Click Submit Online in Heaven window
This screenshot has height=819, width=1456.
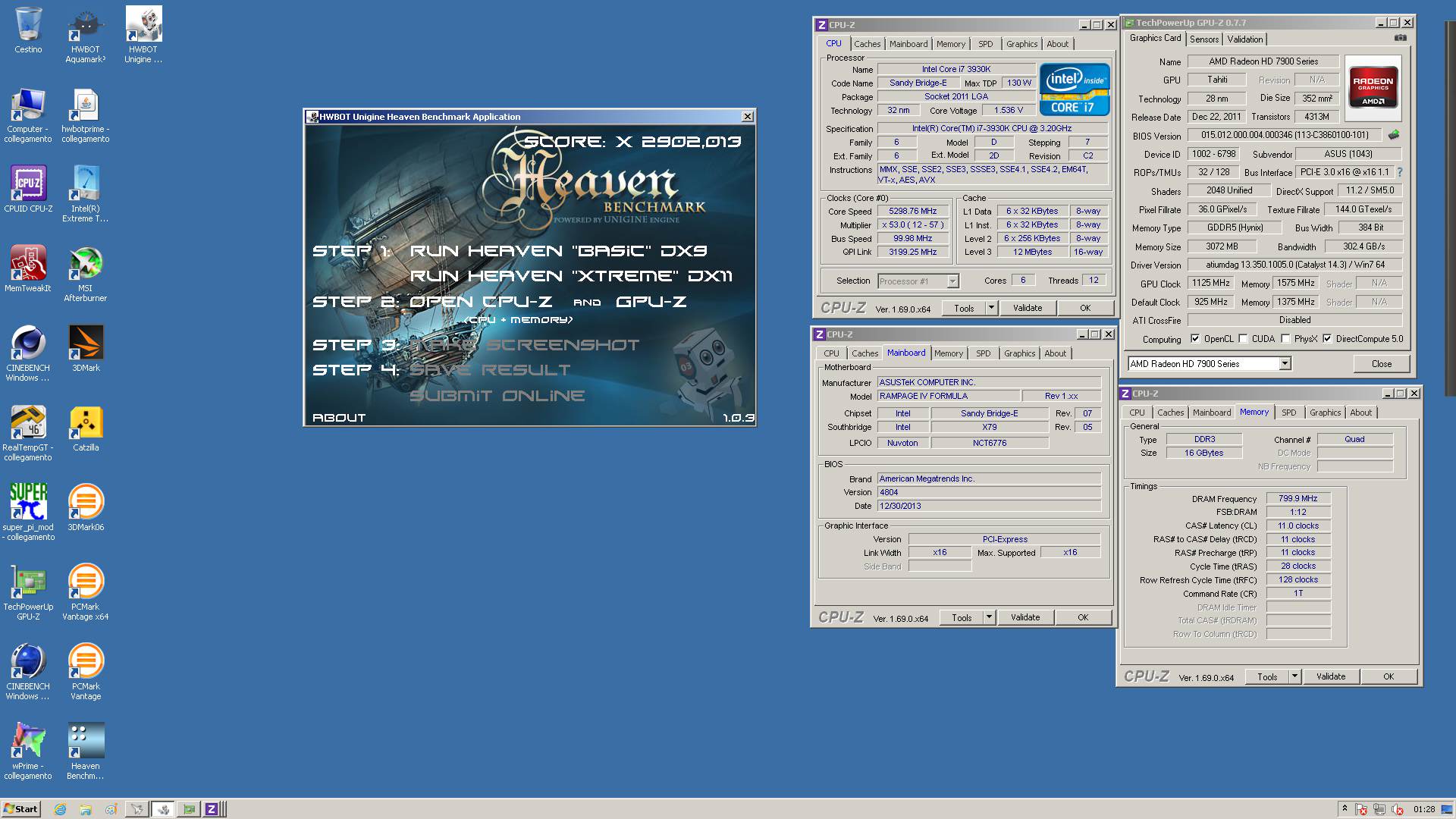tap(497, 396)
